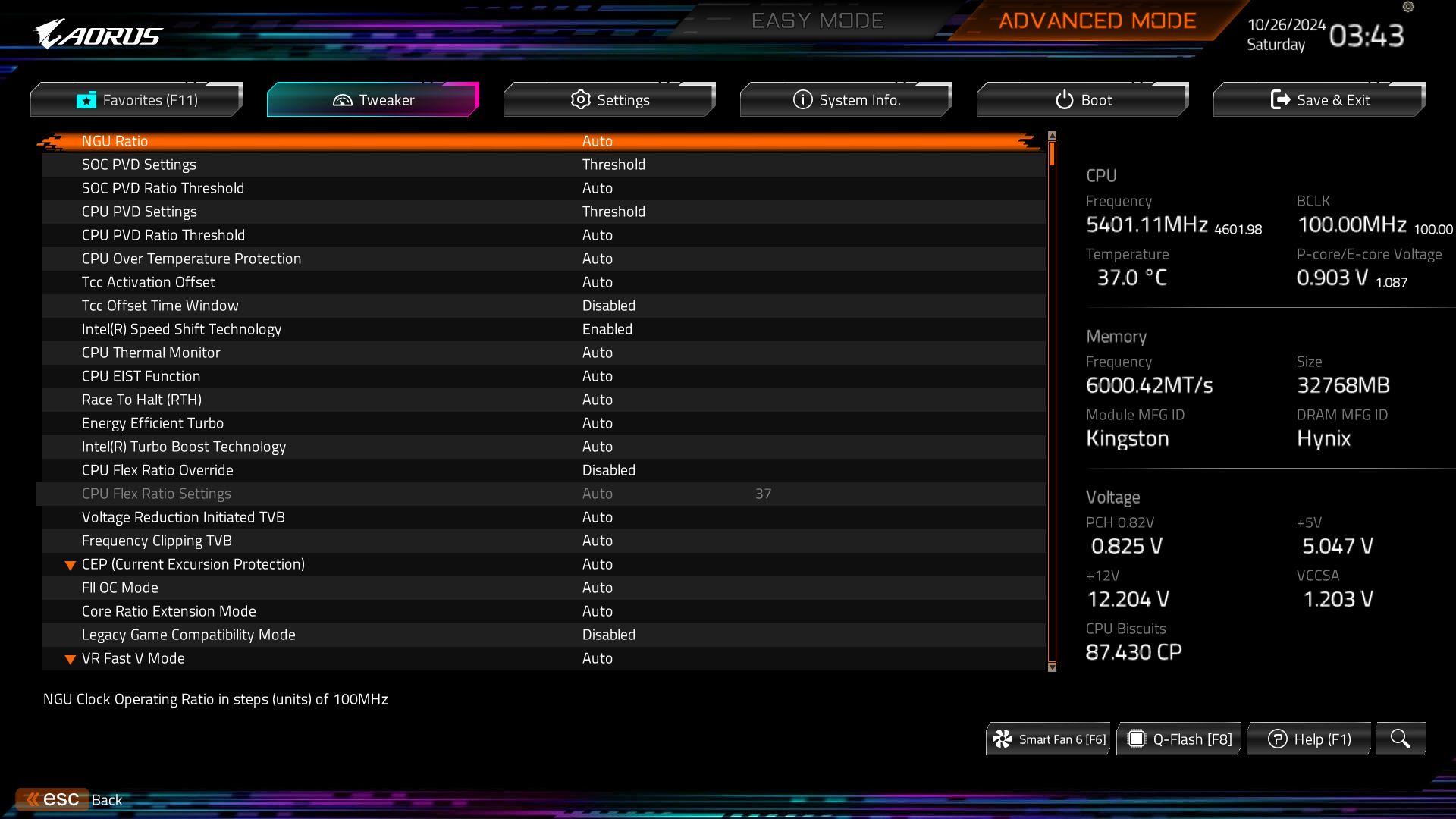The height and width of the screenshot is (819, 1456).
Task: Click the scrollbar up arrow
Action: 1052,136
